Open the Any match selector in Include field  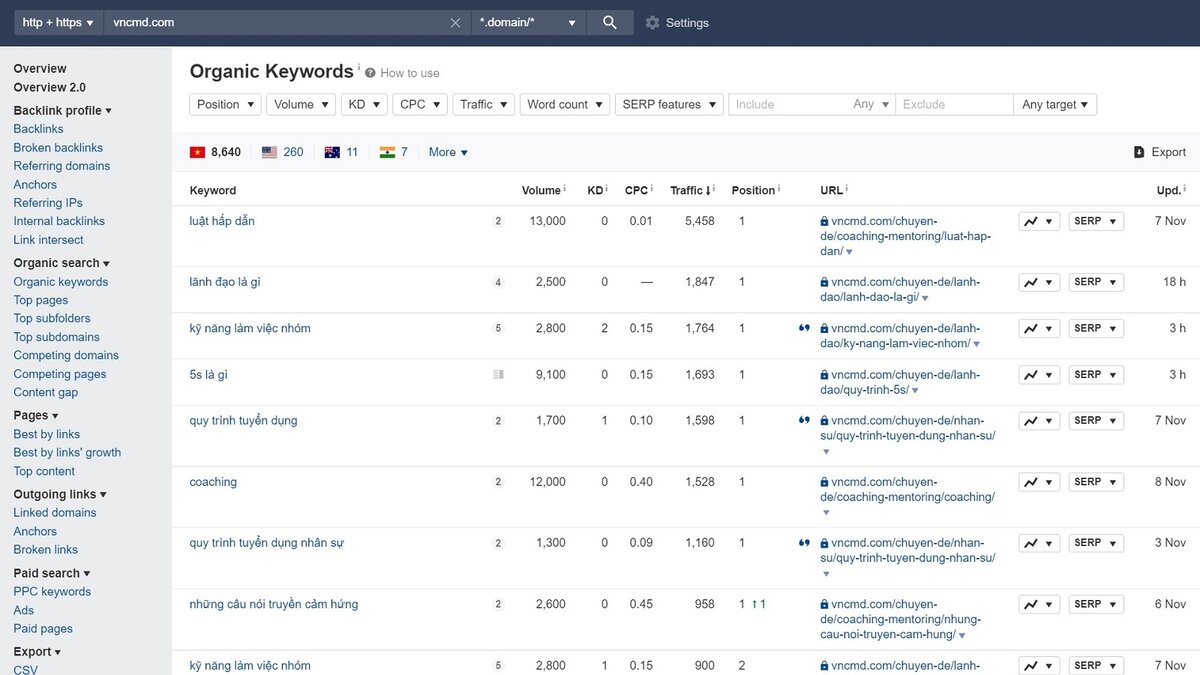click(871, 104)
